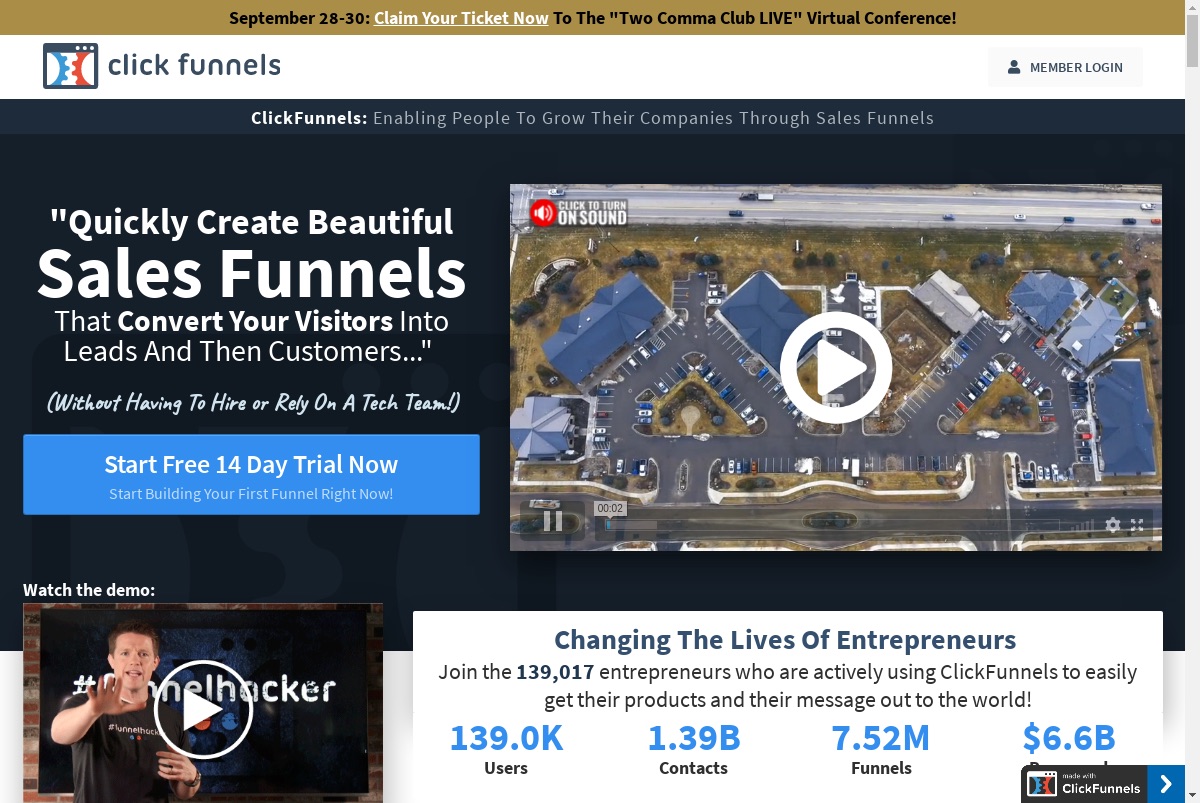1200x803 pixels.
Task: Click the Changing The Lives Of Entrepreneurs heading
Action: (x=785, y=640)
